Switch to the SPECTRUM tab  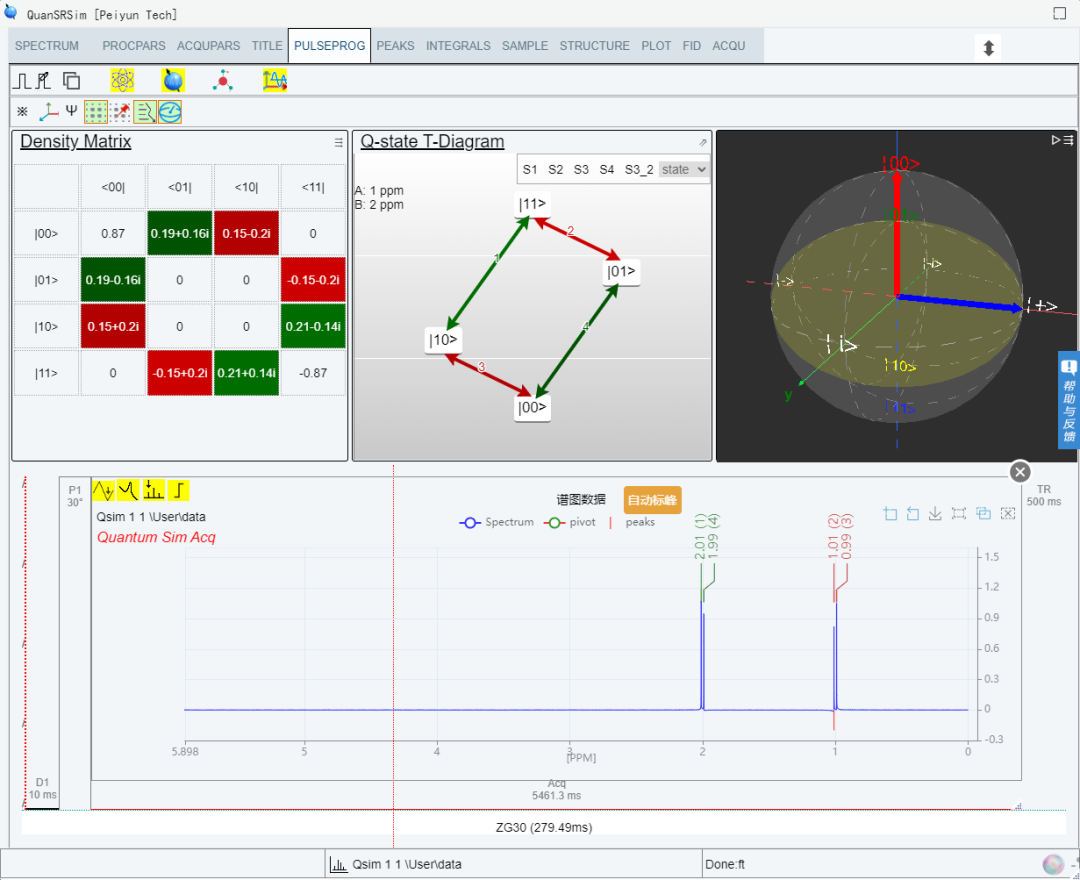click(47, 46)
